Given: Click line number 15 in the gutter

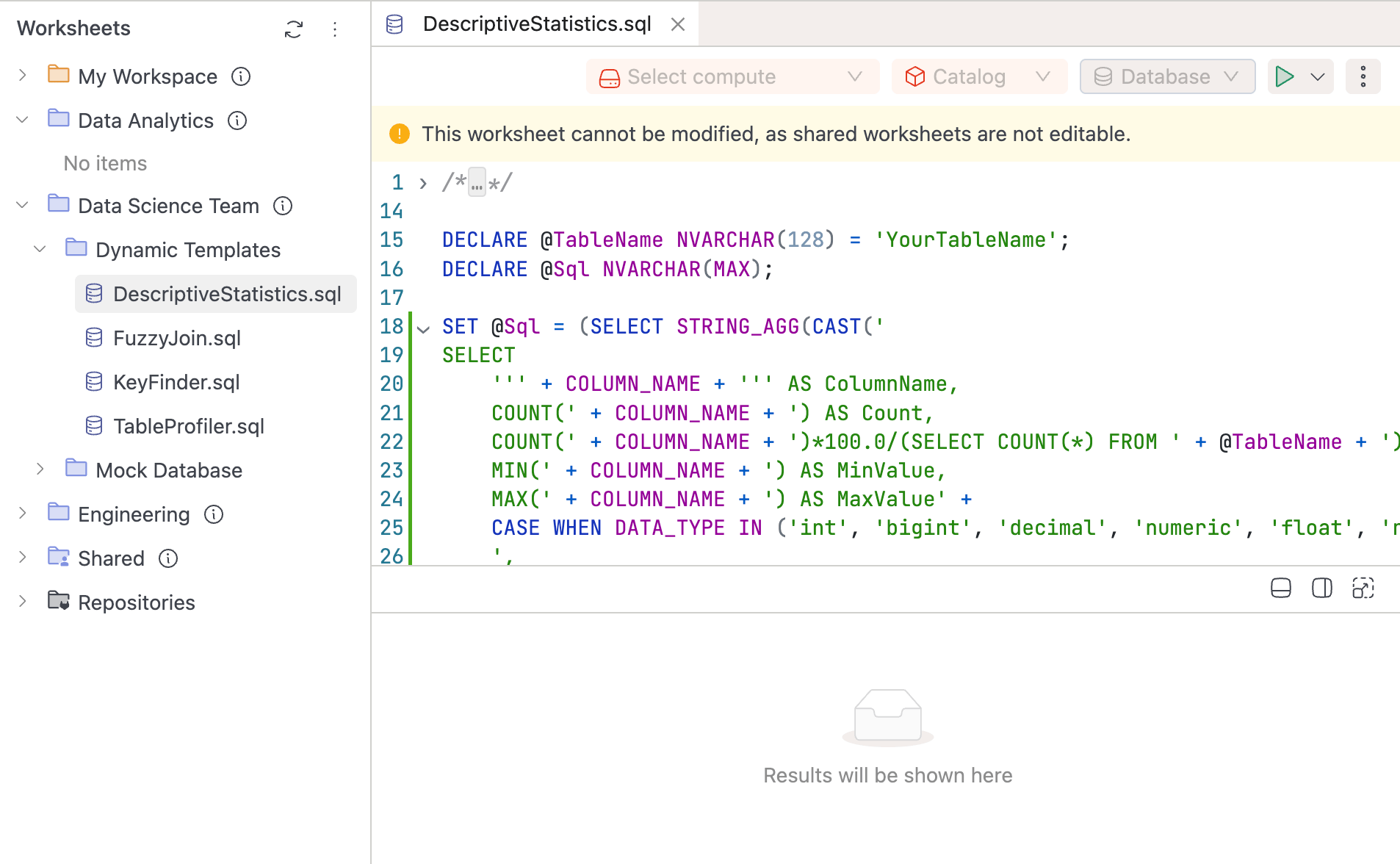Looking at the screenshot, I should coord(392,240).
